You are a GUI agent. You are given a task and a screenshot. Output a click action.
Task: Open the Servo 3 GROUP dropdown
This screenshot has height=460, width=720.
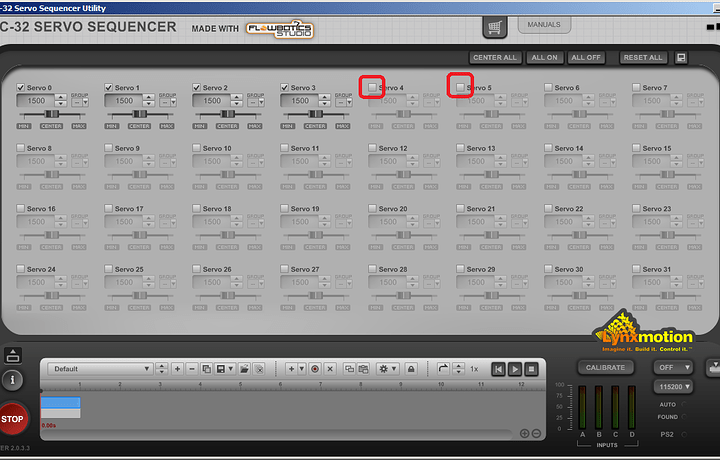point(343,102)
